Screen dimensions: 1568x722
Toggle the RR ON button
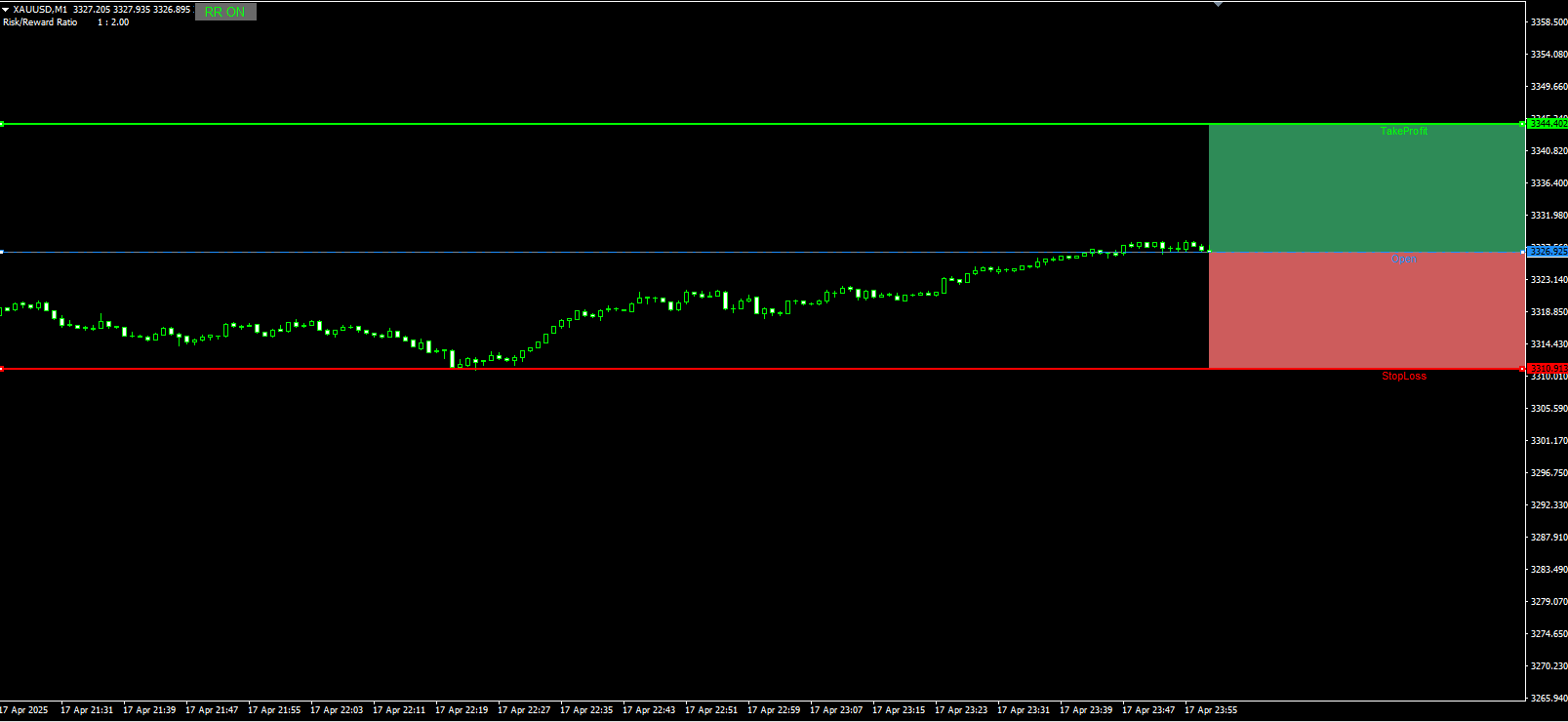coord(225,12)
